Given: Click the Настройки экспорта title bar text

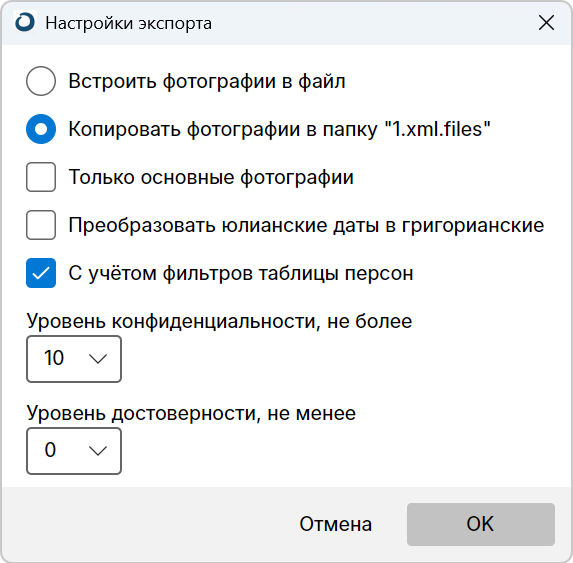Looking at the screenshot, I should point(128,23).
